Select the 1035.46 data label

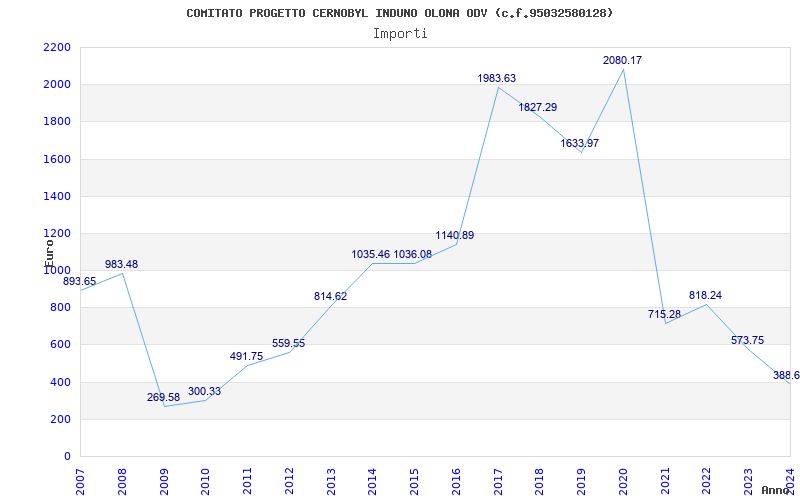tap(371, 254)
